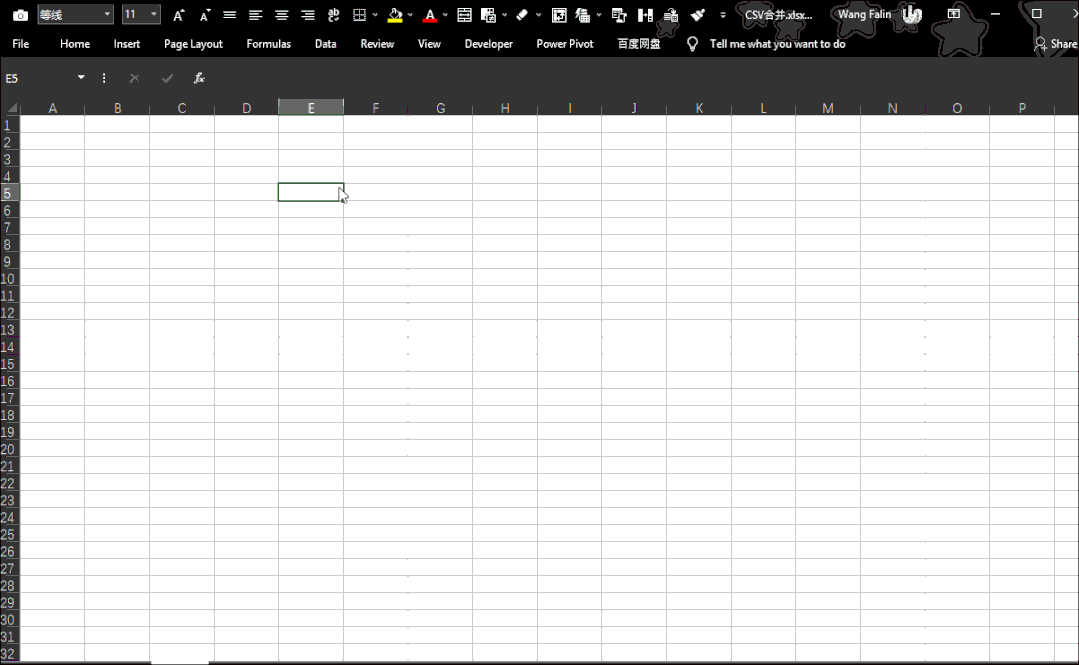The width and height of the screenshot is (1079, 665).
Task: Open the Page Layout tab
Action: (193, 44)
